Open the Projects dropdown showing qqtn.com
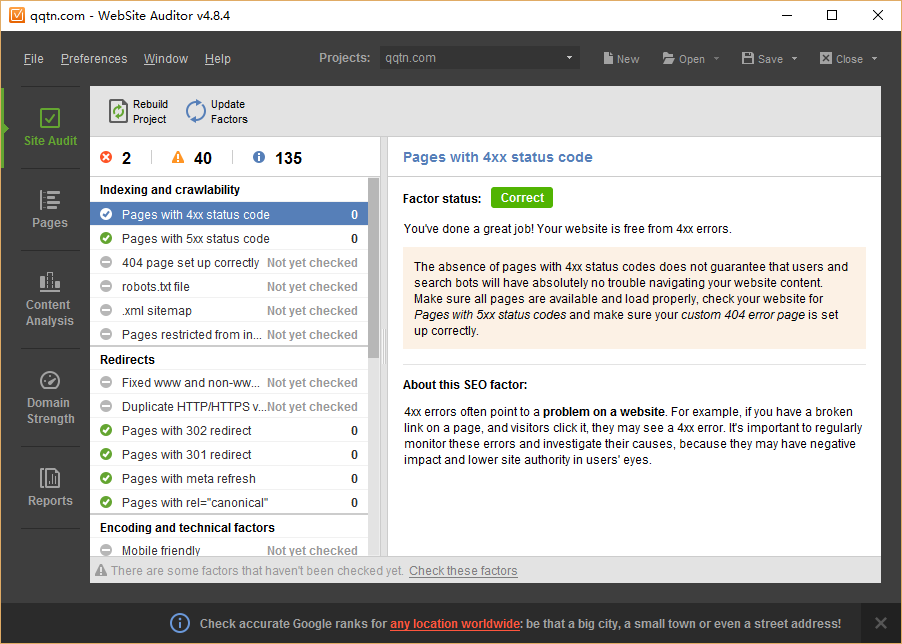Screen dimensions: 902x644 (x=479, y=58)
